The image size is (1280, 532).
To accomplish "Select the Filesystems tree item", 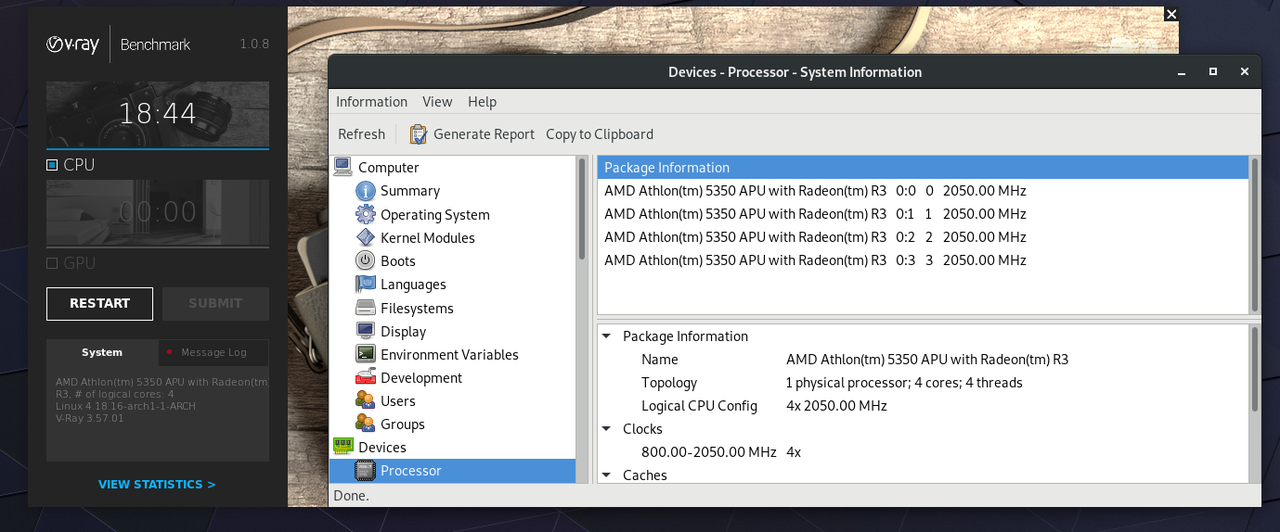I will coord(417,308).
